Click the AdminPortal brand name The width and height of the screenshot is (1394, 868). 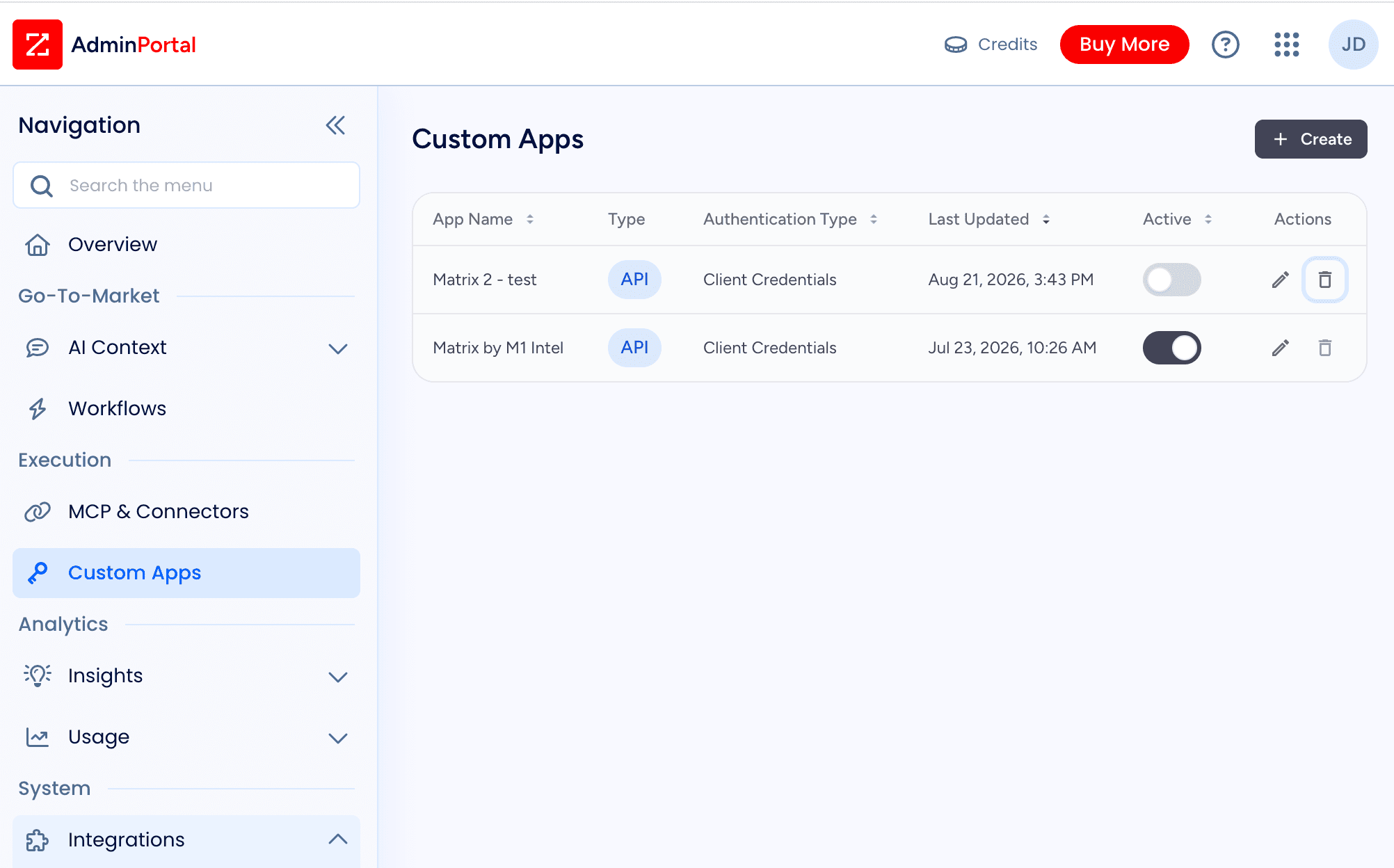click(134, 45)
